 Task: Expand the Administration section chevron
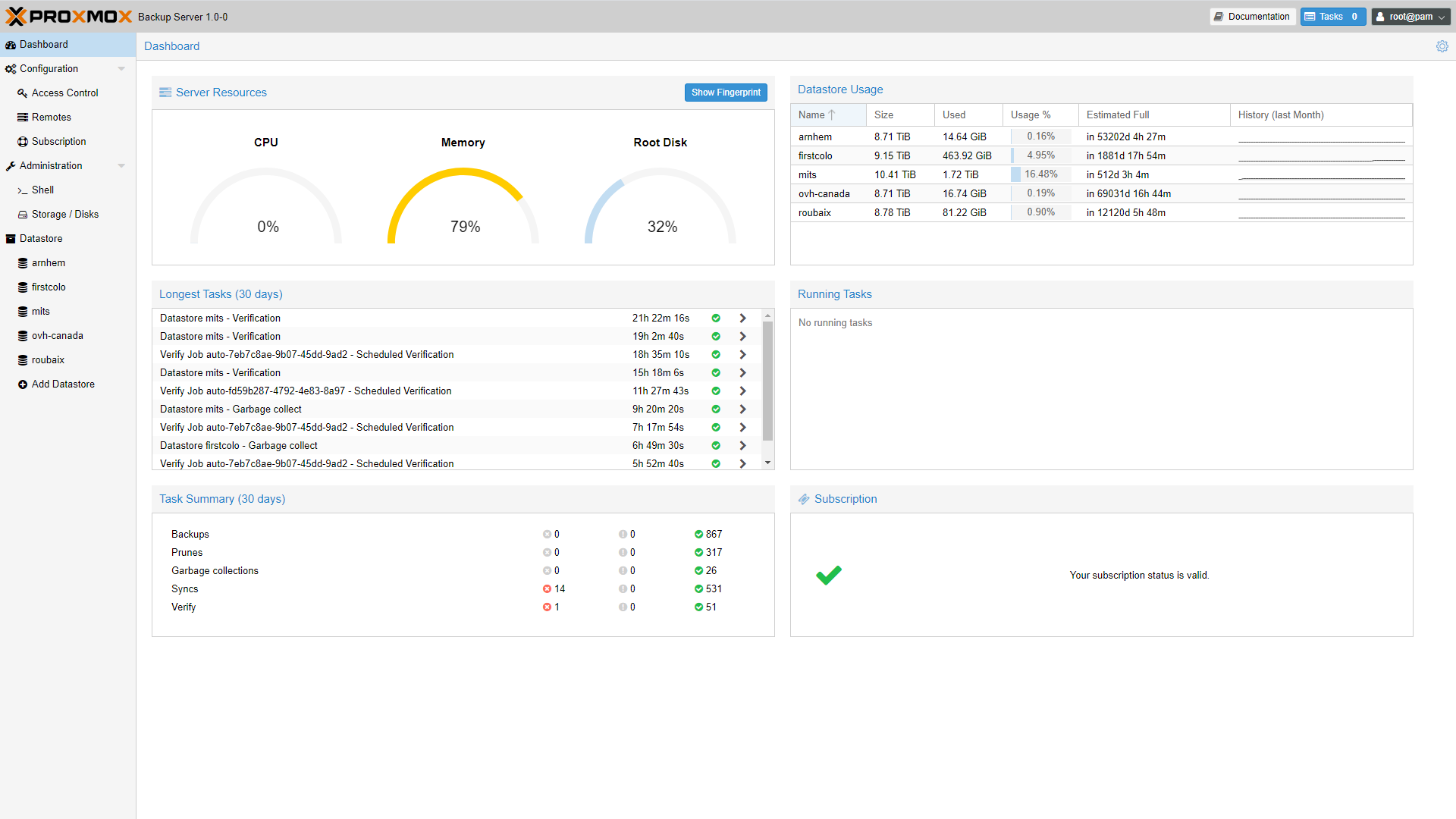point(121,165)
